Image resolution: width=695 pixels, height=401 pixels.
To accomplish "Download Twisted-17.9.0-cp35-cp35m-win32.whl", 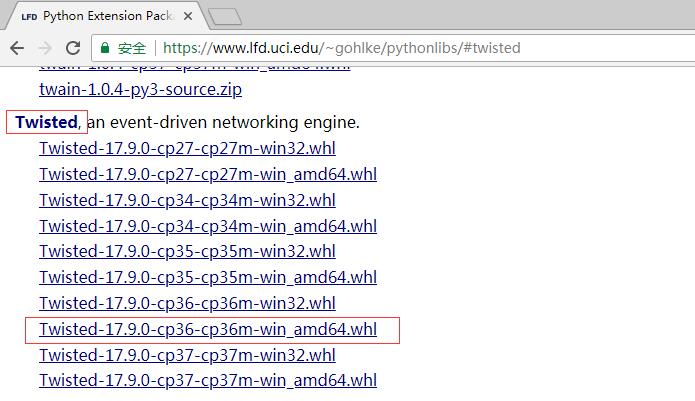I will tap(187, 251).
